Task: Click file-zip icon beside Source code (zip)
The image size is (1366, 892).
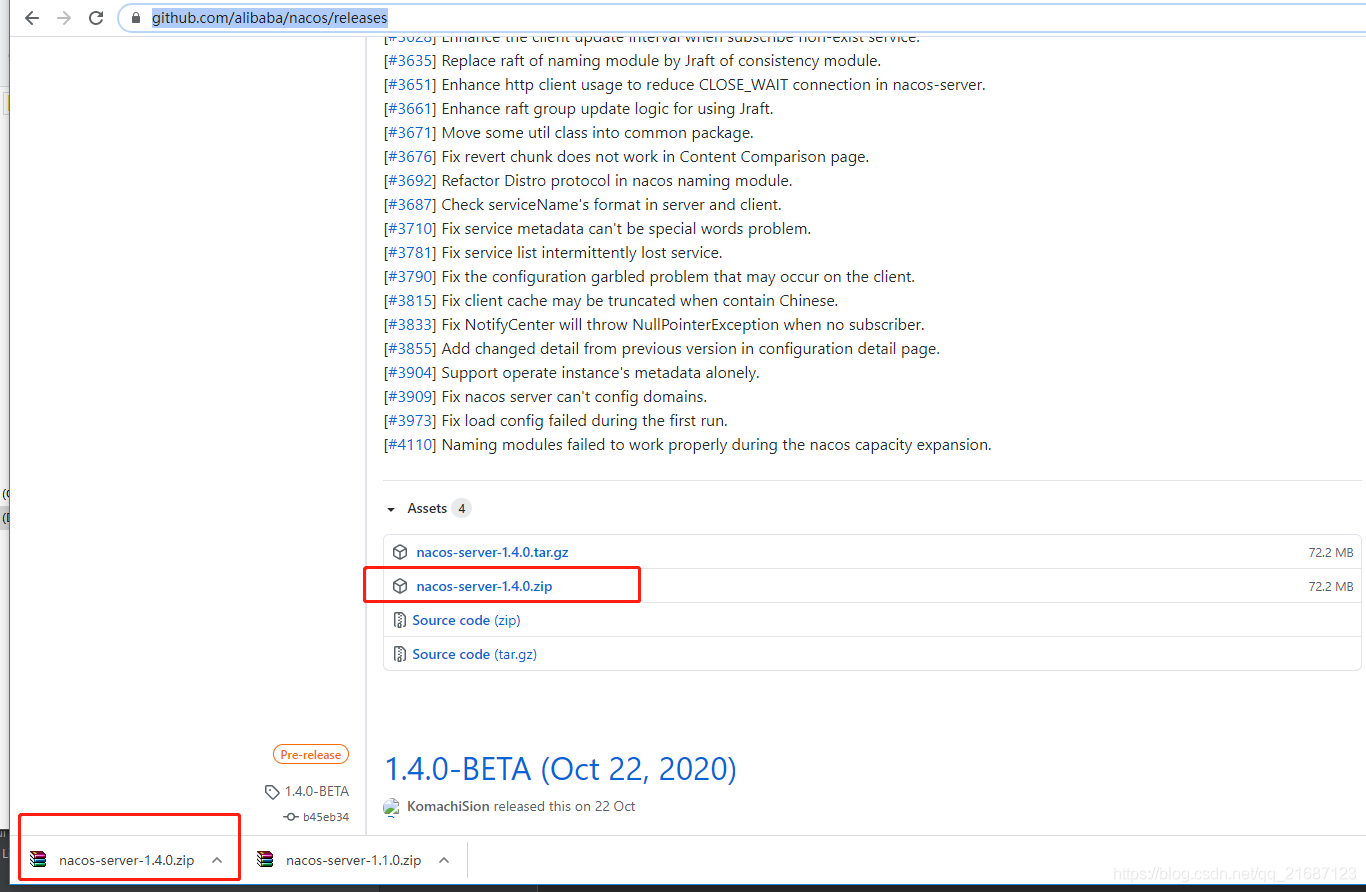Action: (400, 620)
